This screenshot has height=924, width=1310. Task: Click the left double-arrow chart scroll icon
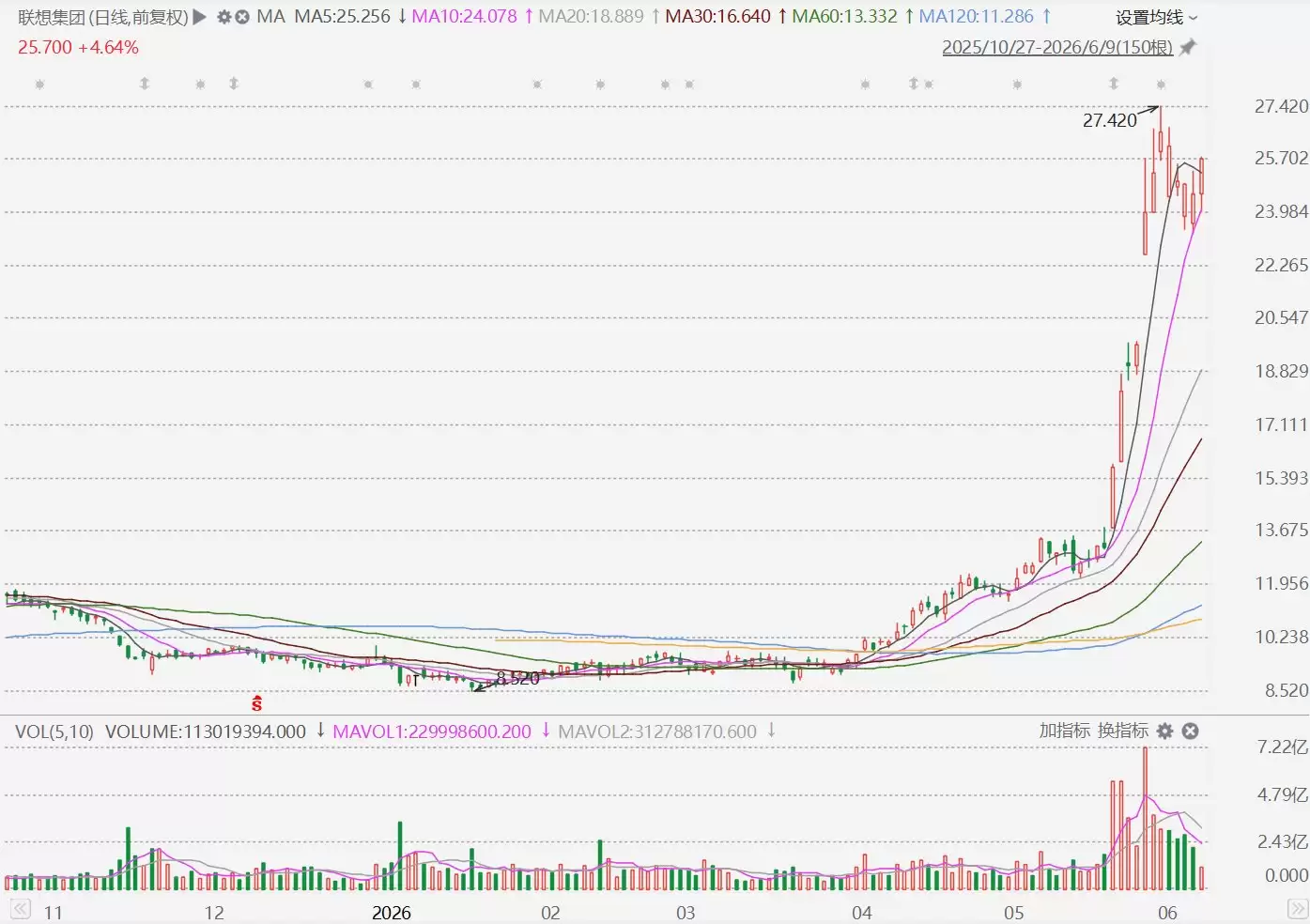coord(20,909)
